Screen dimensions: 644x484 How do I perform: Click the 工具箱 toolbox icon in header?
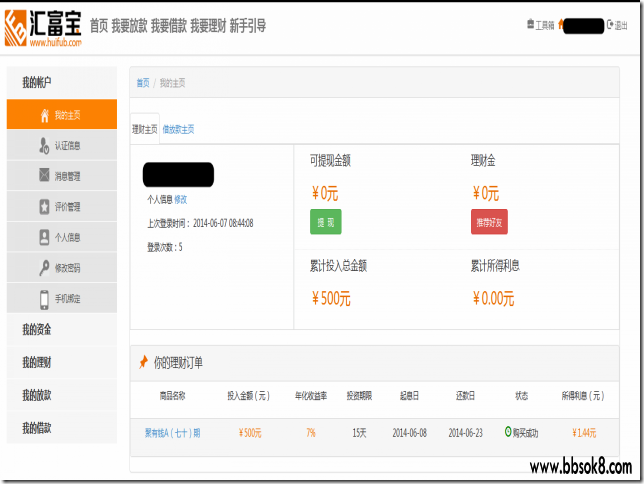[530, 26]
